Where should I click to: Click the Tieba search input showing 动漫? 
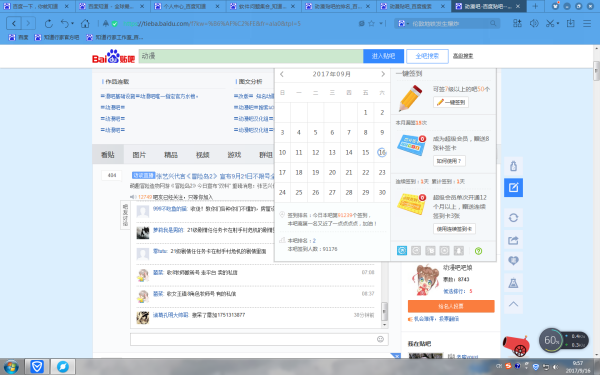click(251, 56)
